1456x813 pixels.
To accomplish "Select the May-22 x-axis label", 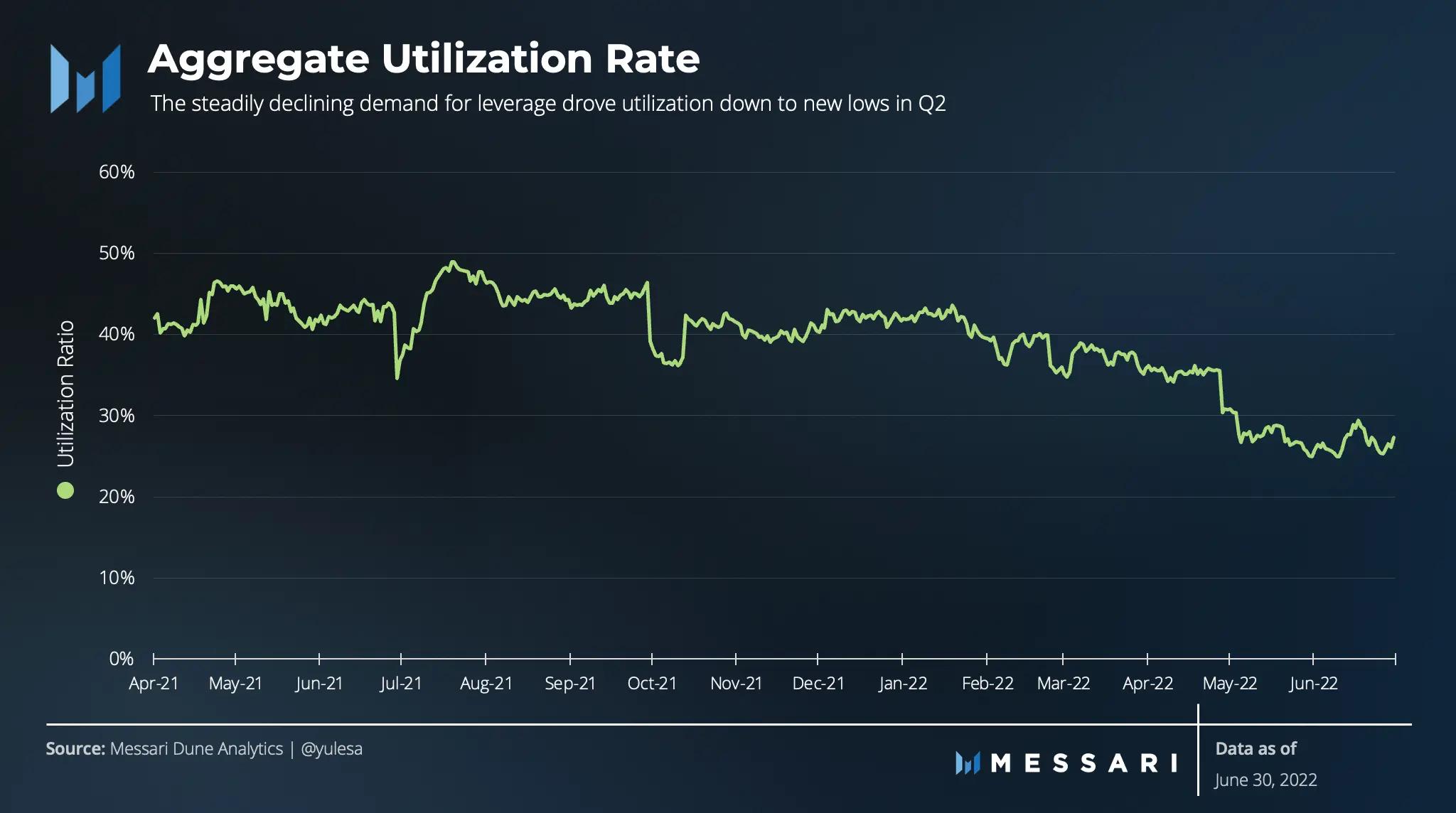I will (x=1230, y=684).
